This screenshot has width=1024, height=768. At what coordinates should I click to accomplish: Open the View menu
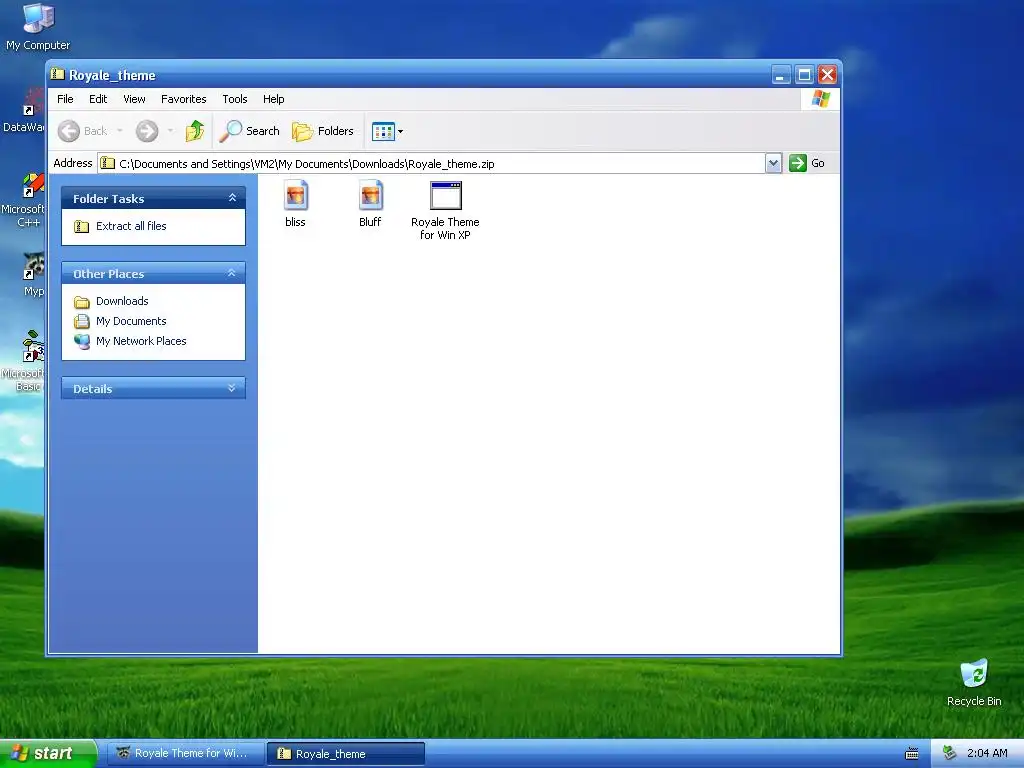[x=134, y=99]
